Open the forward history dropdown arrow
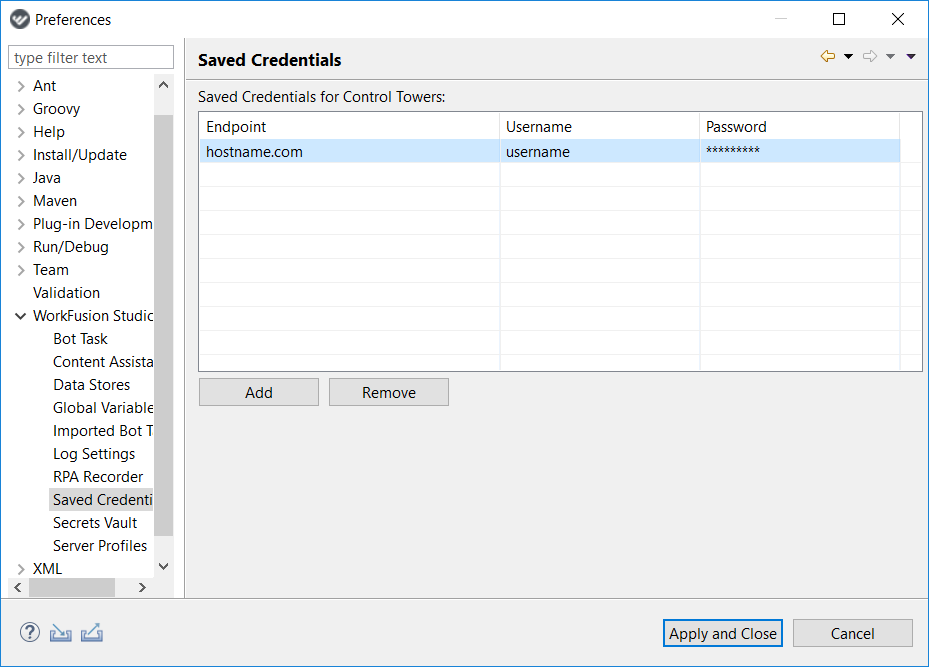This screenshot has height=667, width=929. point(890,56)
